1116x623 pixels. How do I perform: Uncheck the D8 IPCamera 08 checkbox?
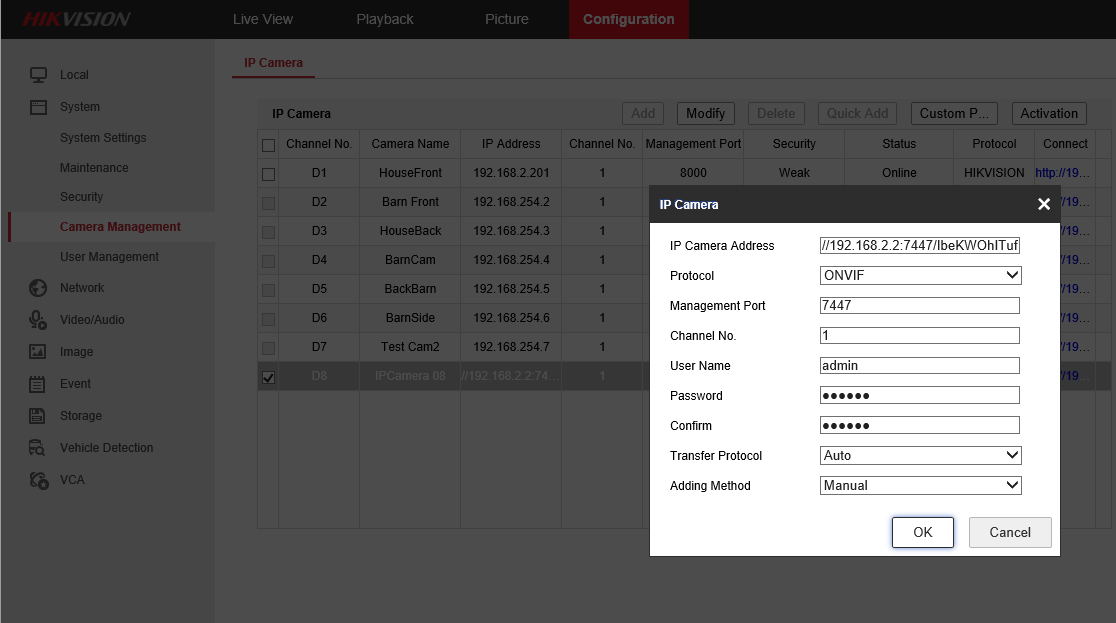click(x=268, y=377)
